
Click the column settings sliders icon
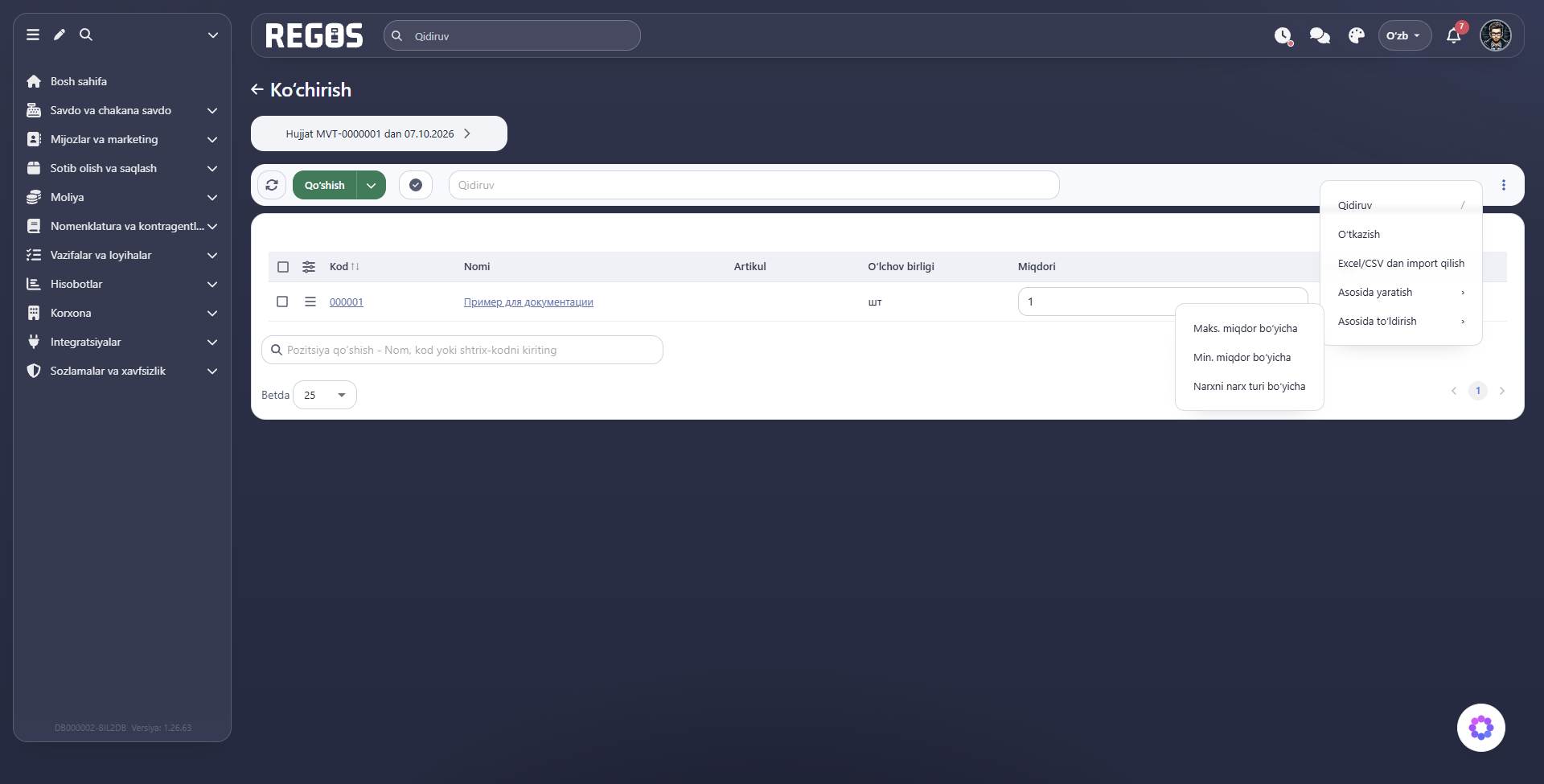(x=309, y=267)
